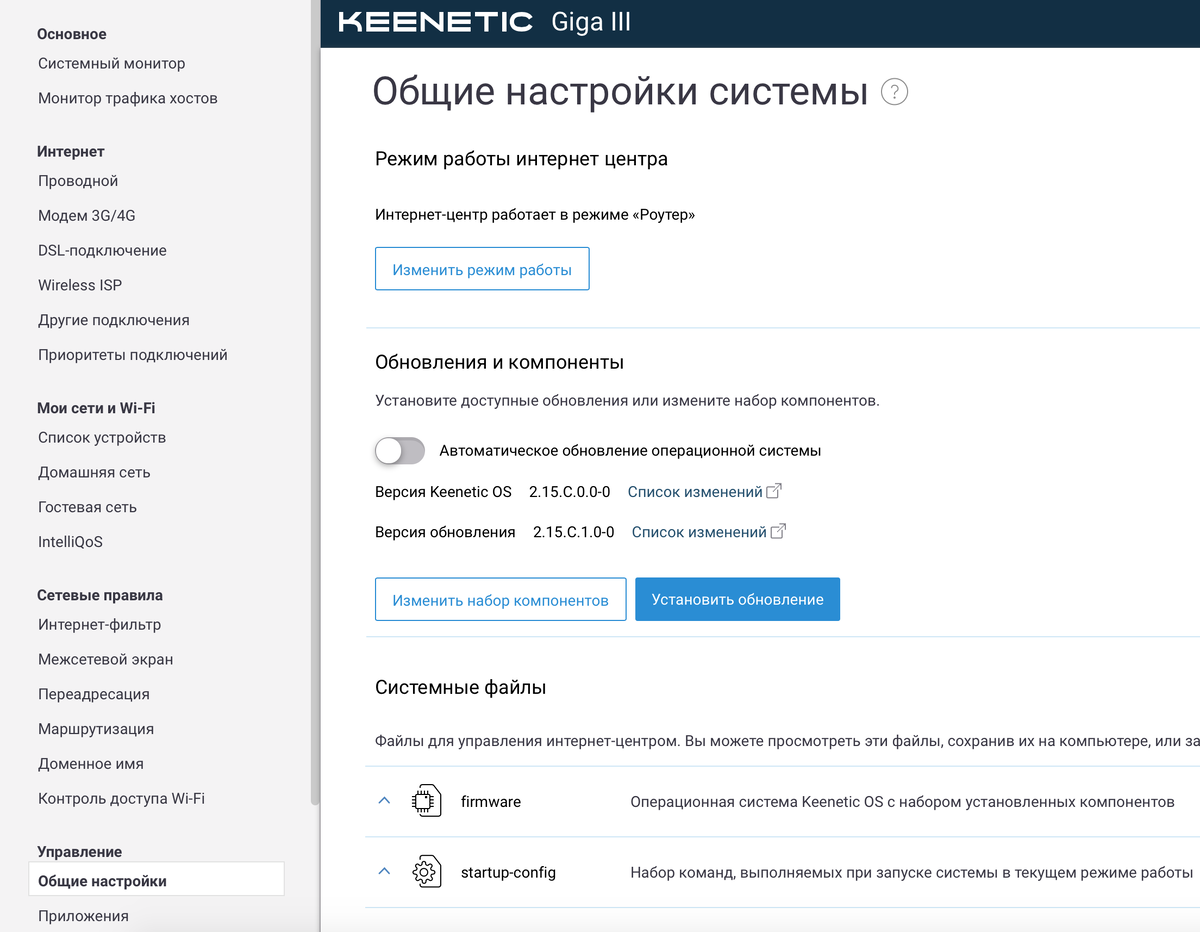
Task: Open Приоритеты подключений page
Action: (x=132, y=355)
